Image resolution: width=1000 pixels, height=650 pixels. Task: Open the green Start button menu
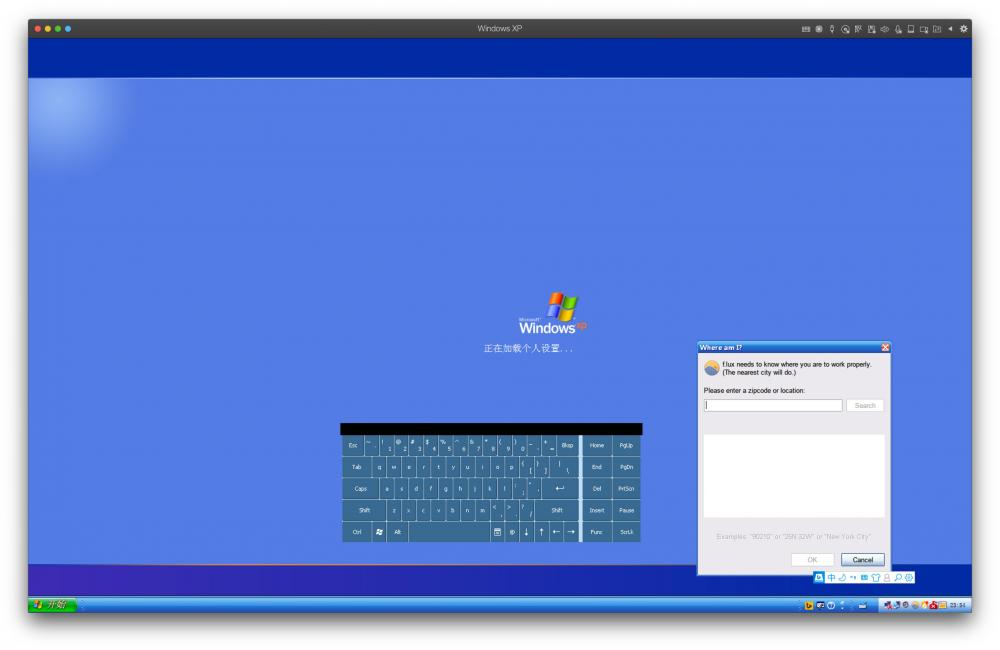54,605
